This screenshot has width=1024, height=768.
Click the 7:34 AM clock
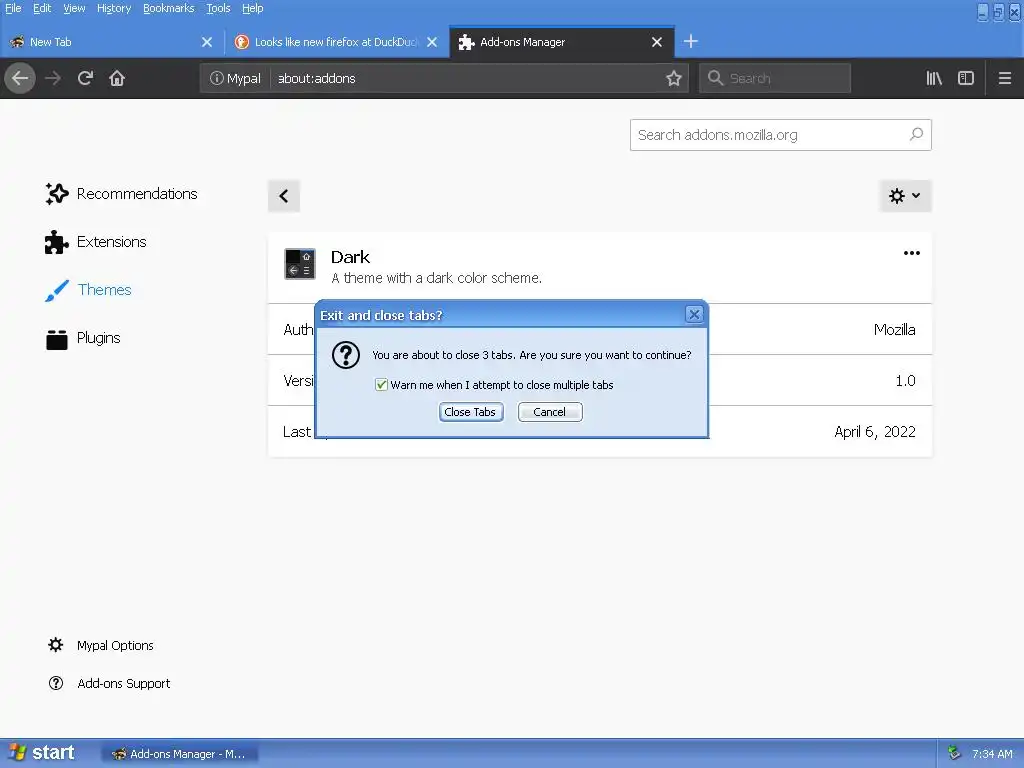[992, 754]
